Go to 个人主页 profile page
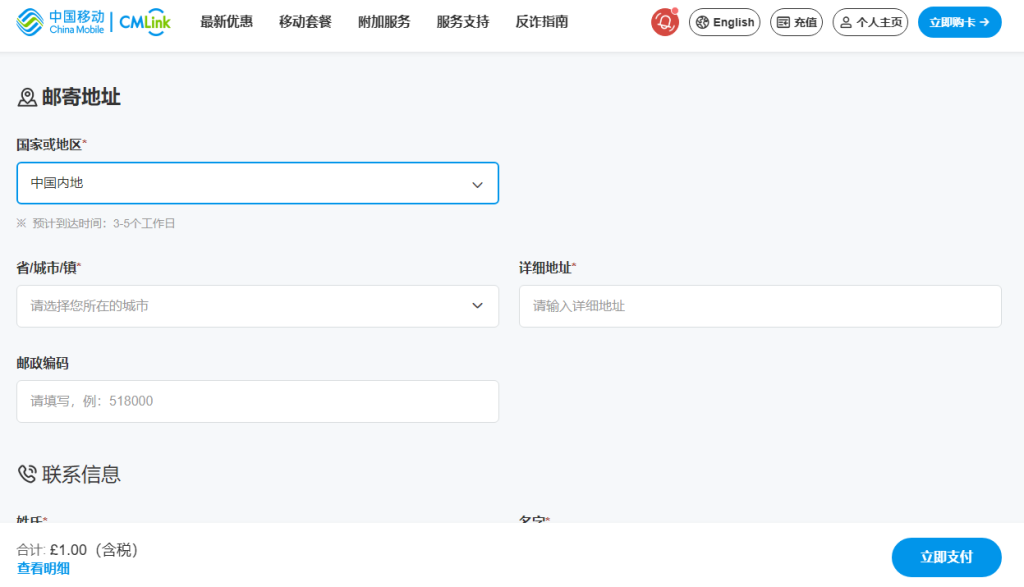Image resolution: width=1024 pixels, height=587 pixels. coord(871,22)
